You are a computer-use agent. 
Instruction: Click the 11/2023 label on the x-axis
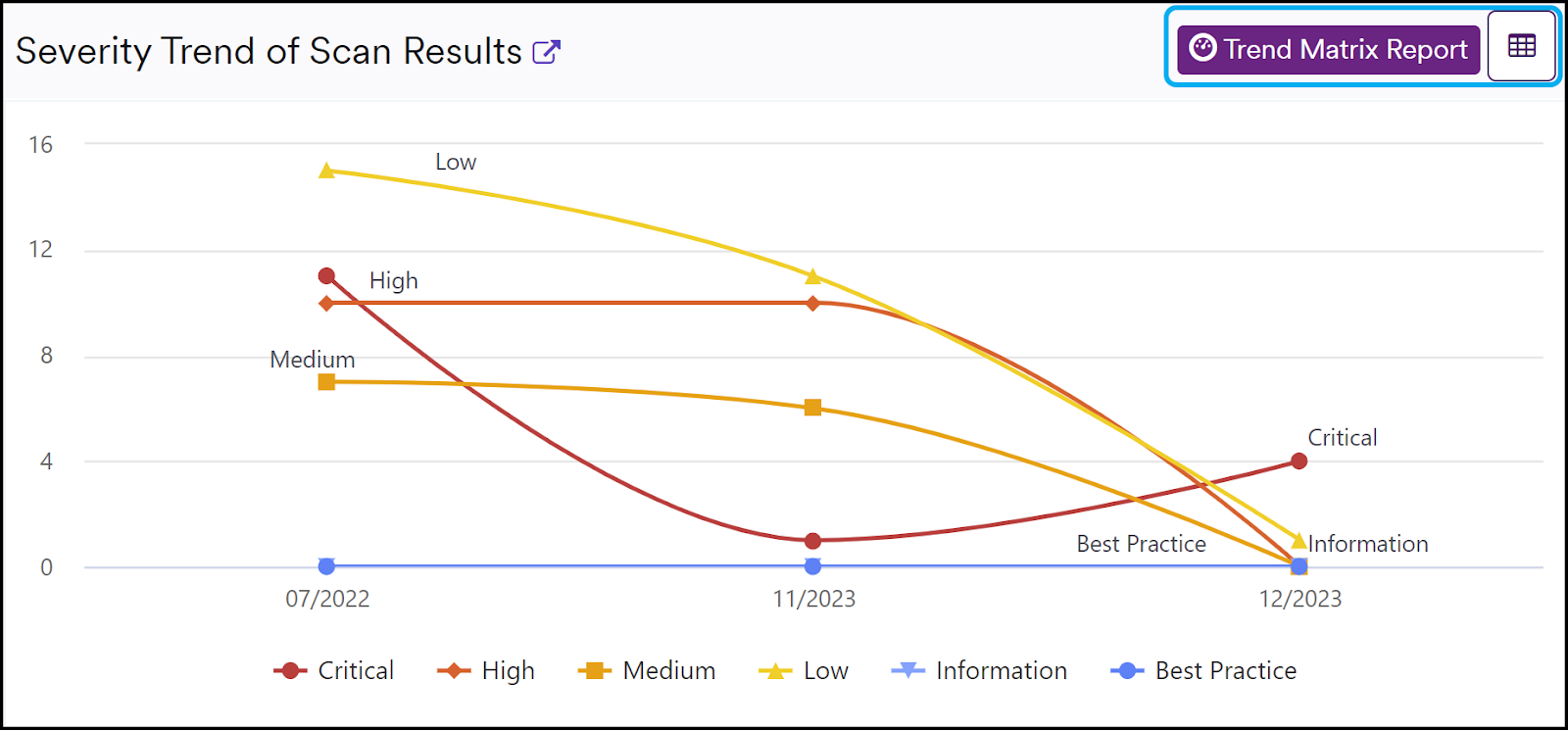(813, 599)
